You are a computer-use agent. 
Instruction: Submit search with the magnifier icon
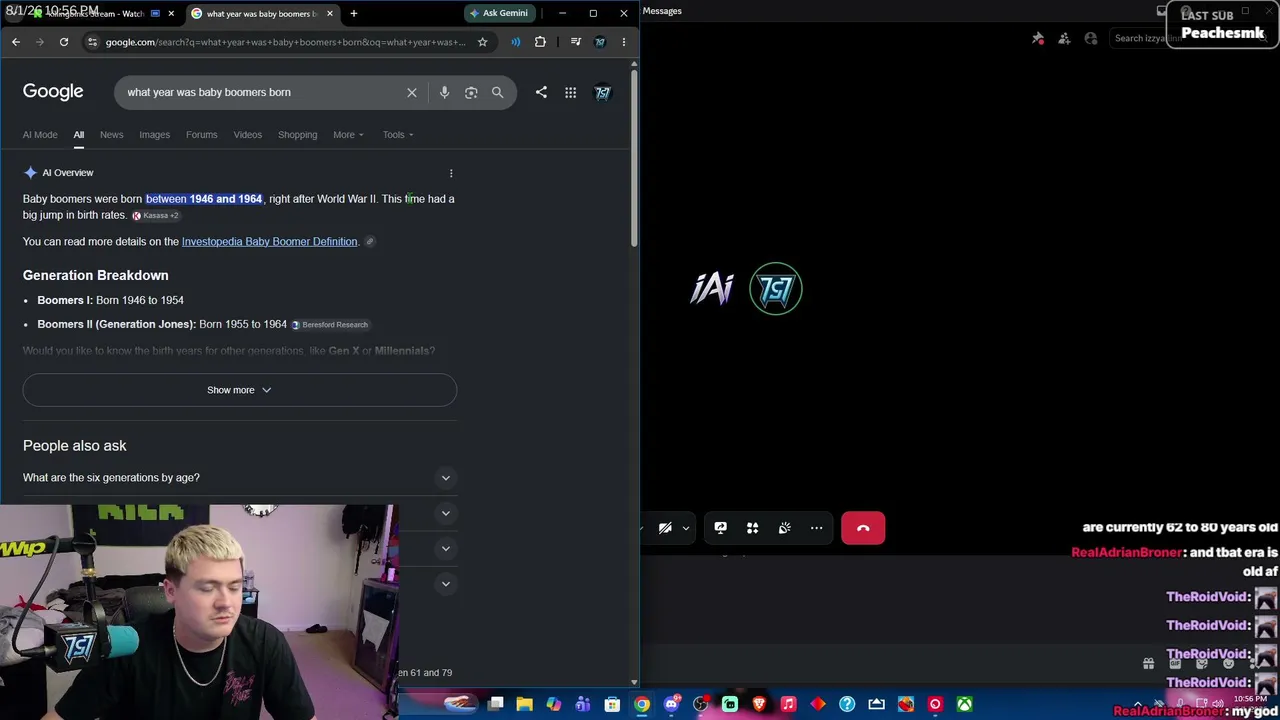(497, 92)
